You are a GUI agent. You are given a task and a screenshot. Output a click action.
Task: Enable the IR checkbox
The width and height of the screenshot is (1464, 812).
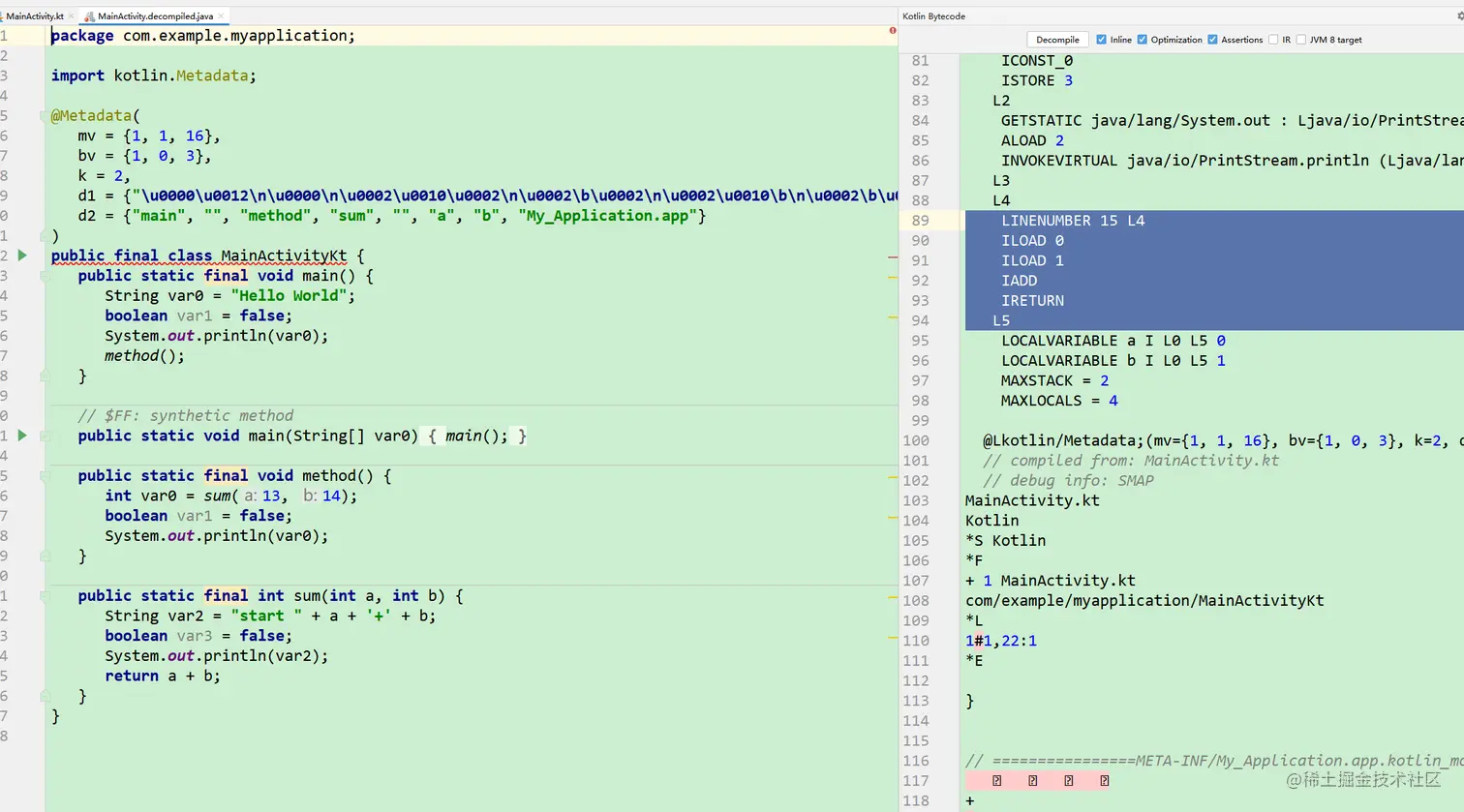[x=1273, y=40]
